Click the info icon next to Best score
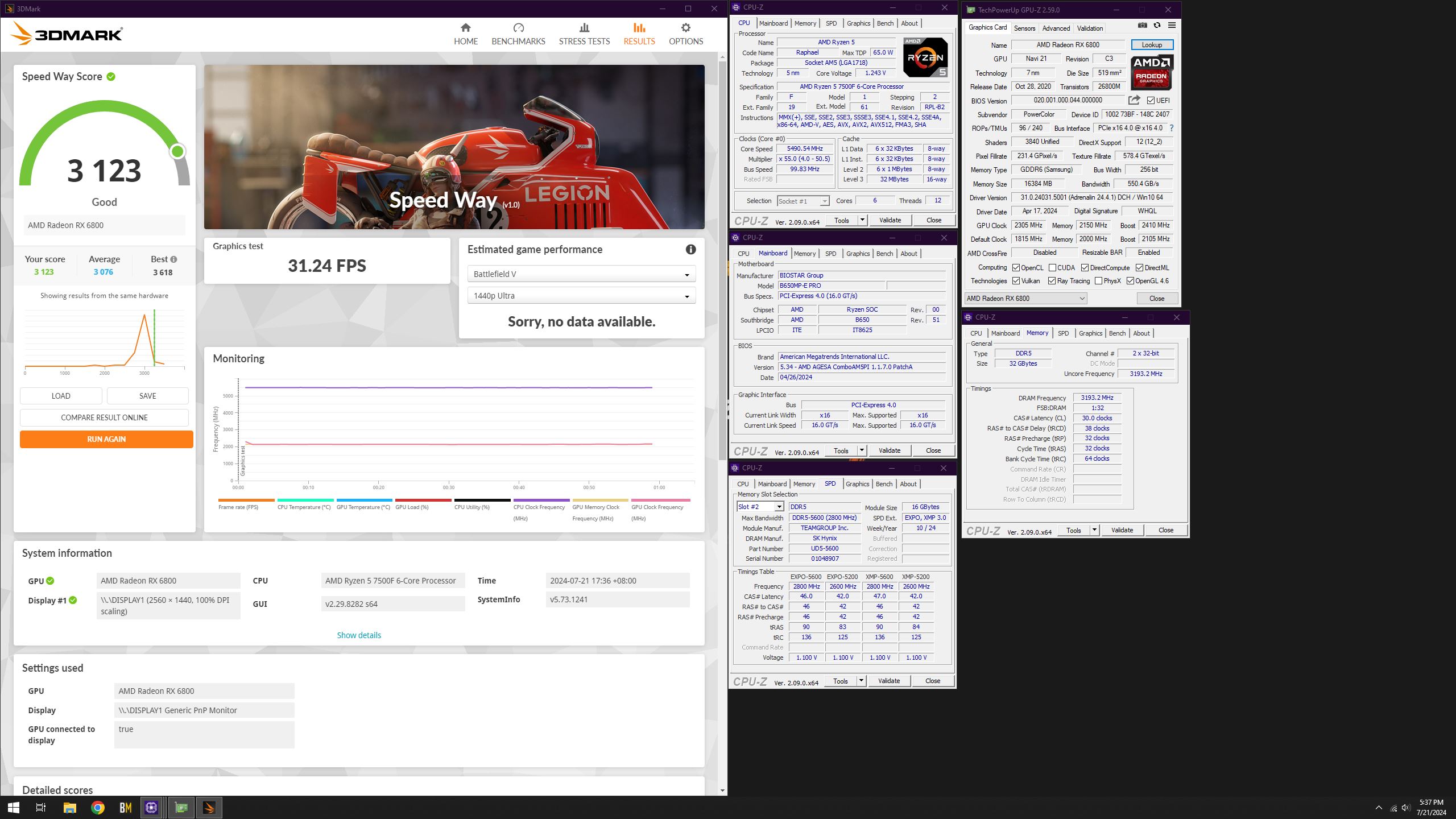 (173, 259)
